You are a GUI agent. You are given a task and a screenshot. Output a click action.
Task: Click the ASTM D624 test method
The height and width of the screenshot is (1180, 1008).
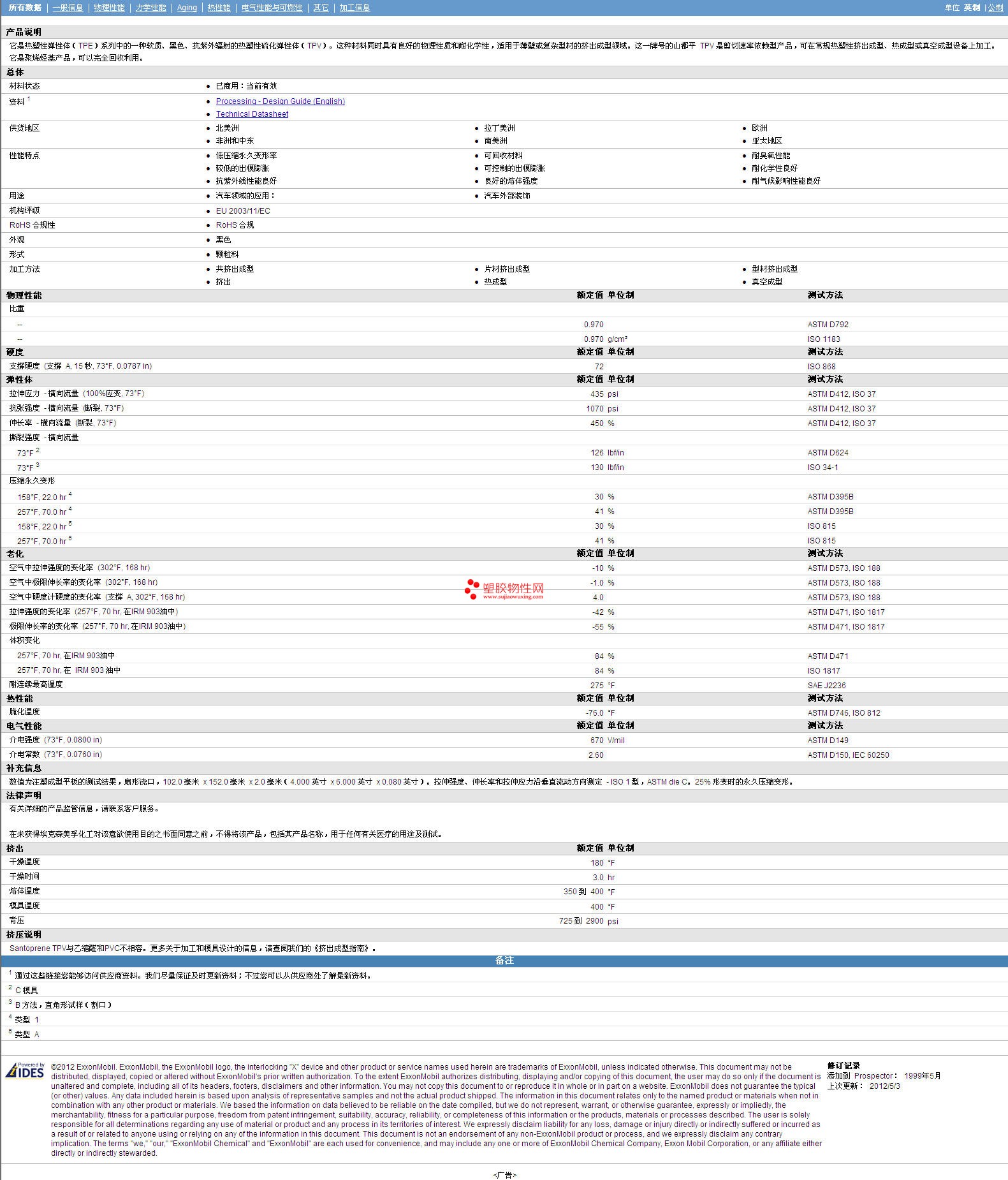(828, 453)
